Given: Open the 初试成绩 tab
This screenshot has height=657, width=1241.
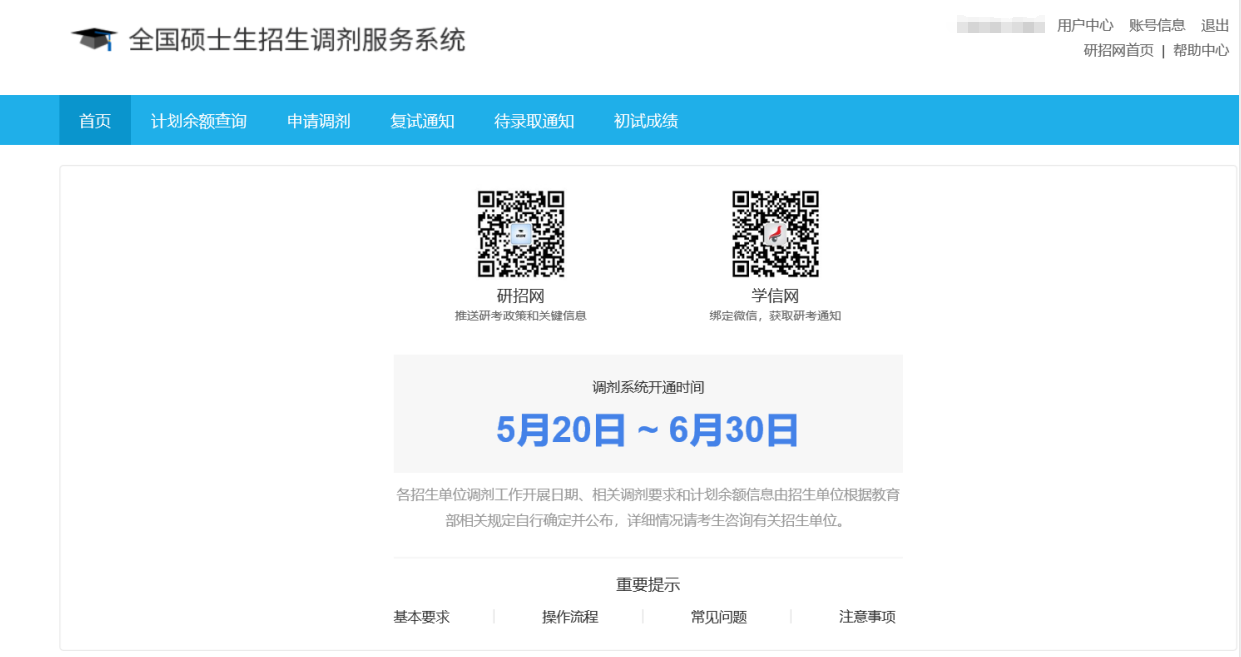Looking at the screenshot, I should pos(646,121).
